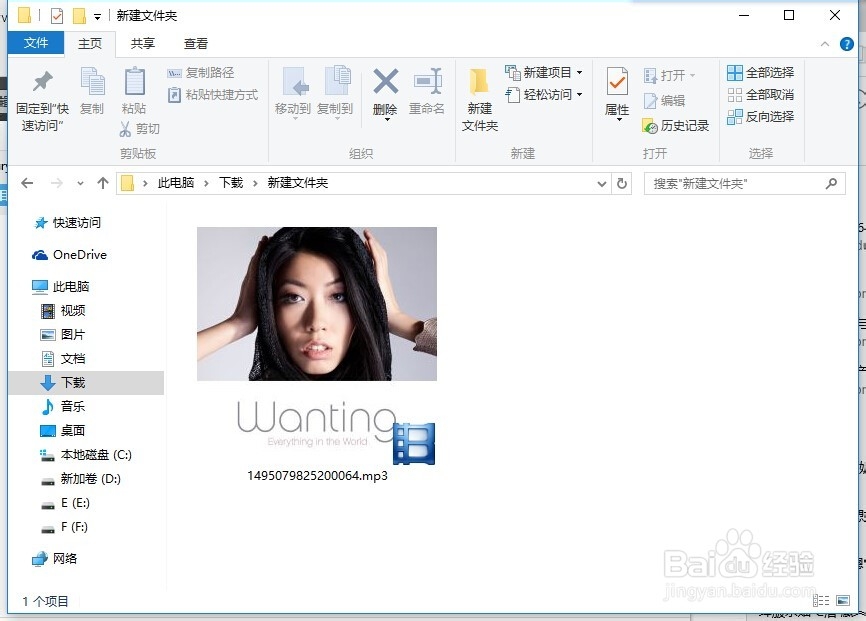866x621 pixels.
Task: Click the Open (打开) ribbon button
Action: pos(669,75)
